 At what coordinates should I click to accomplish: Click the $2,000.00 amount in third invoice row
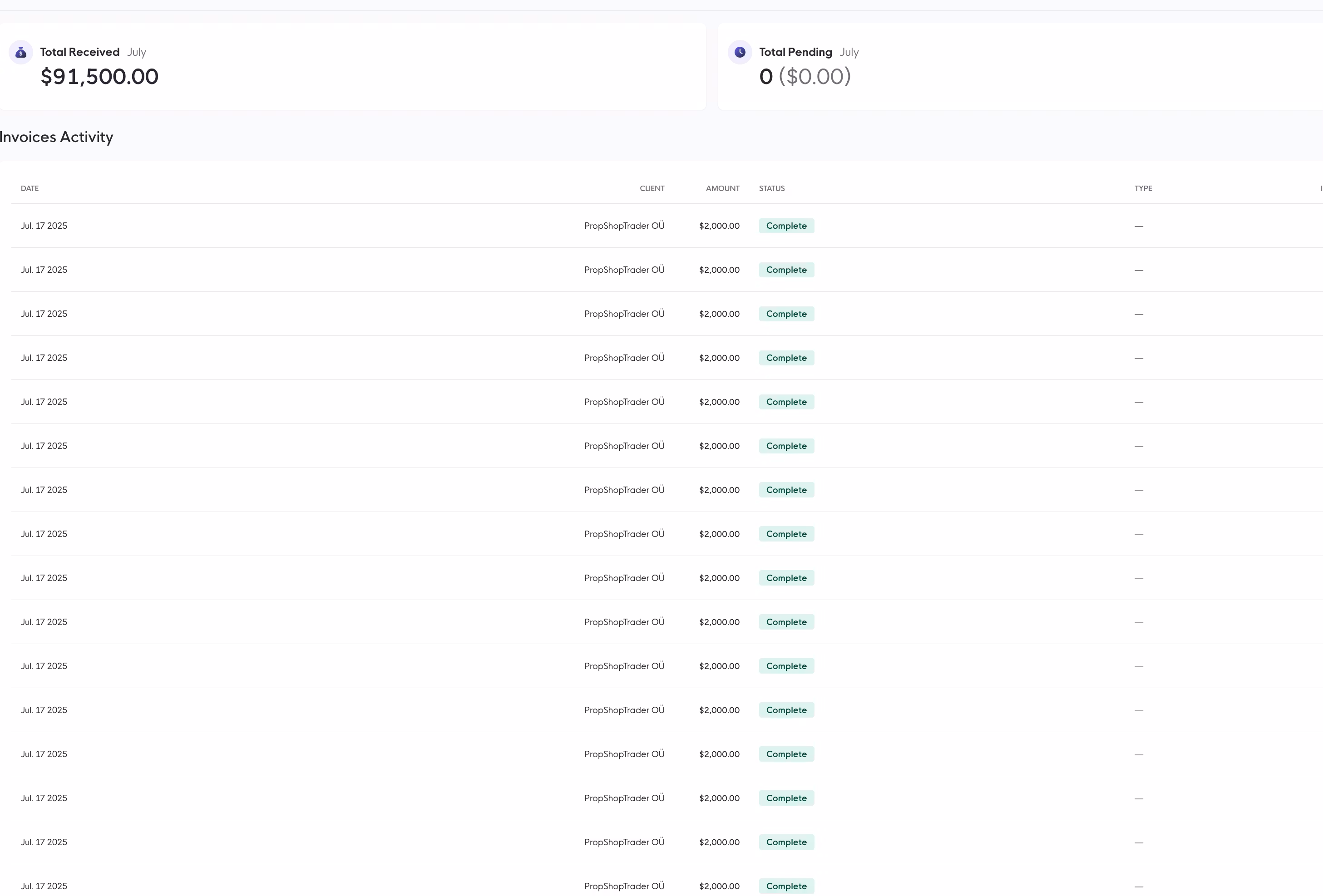click(x=719, y=314)
